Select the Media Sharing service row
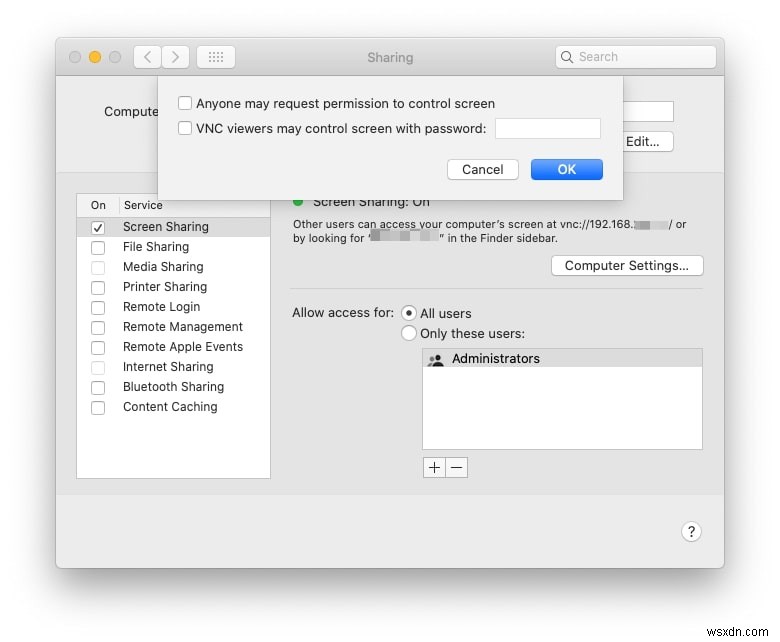This screenshot has width=780, height=642. 174,267
